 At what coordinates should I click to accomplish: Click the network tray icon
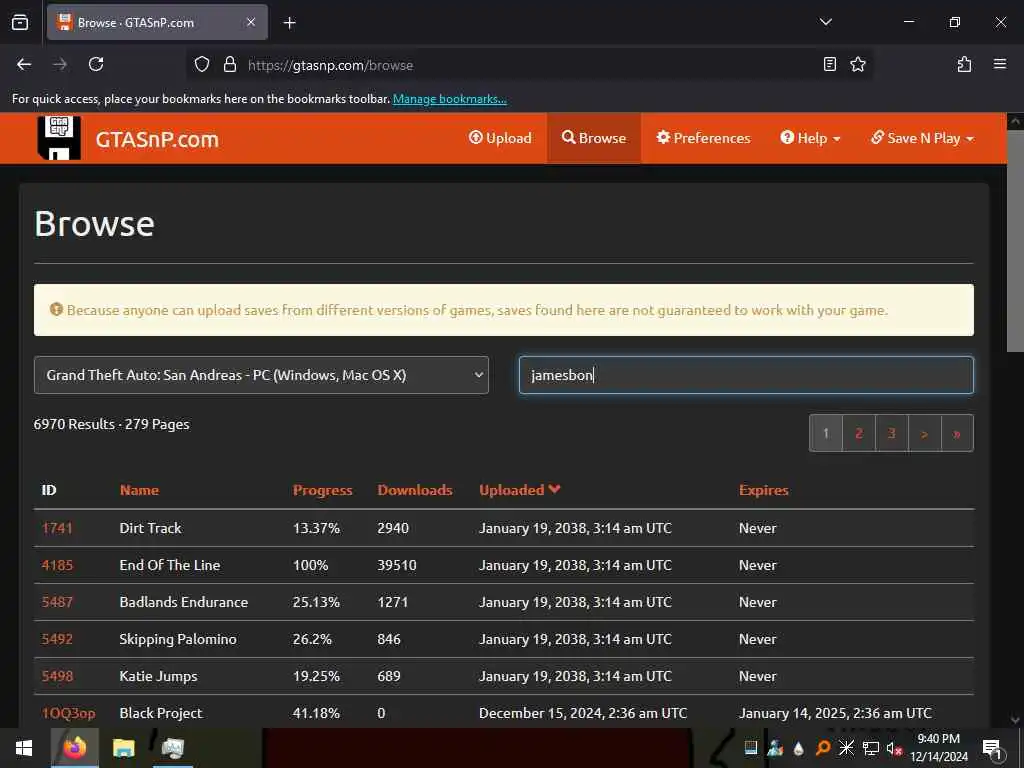871,748
